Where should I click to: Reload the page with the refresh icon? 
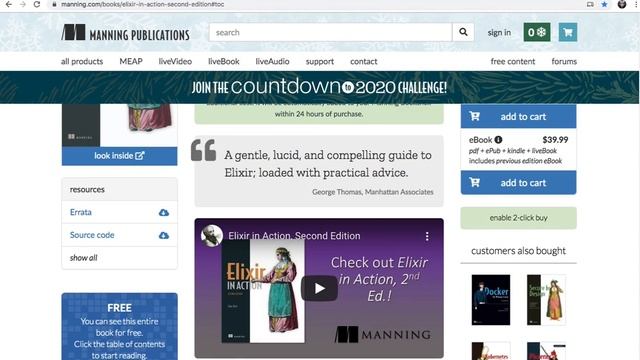[x=37, y=4]
